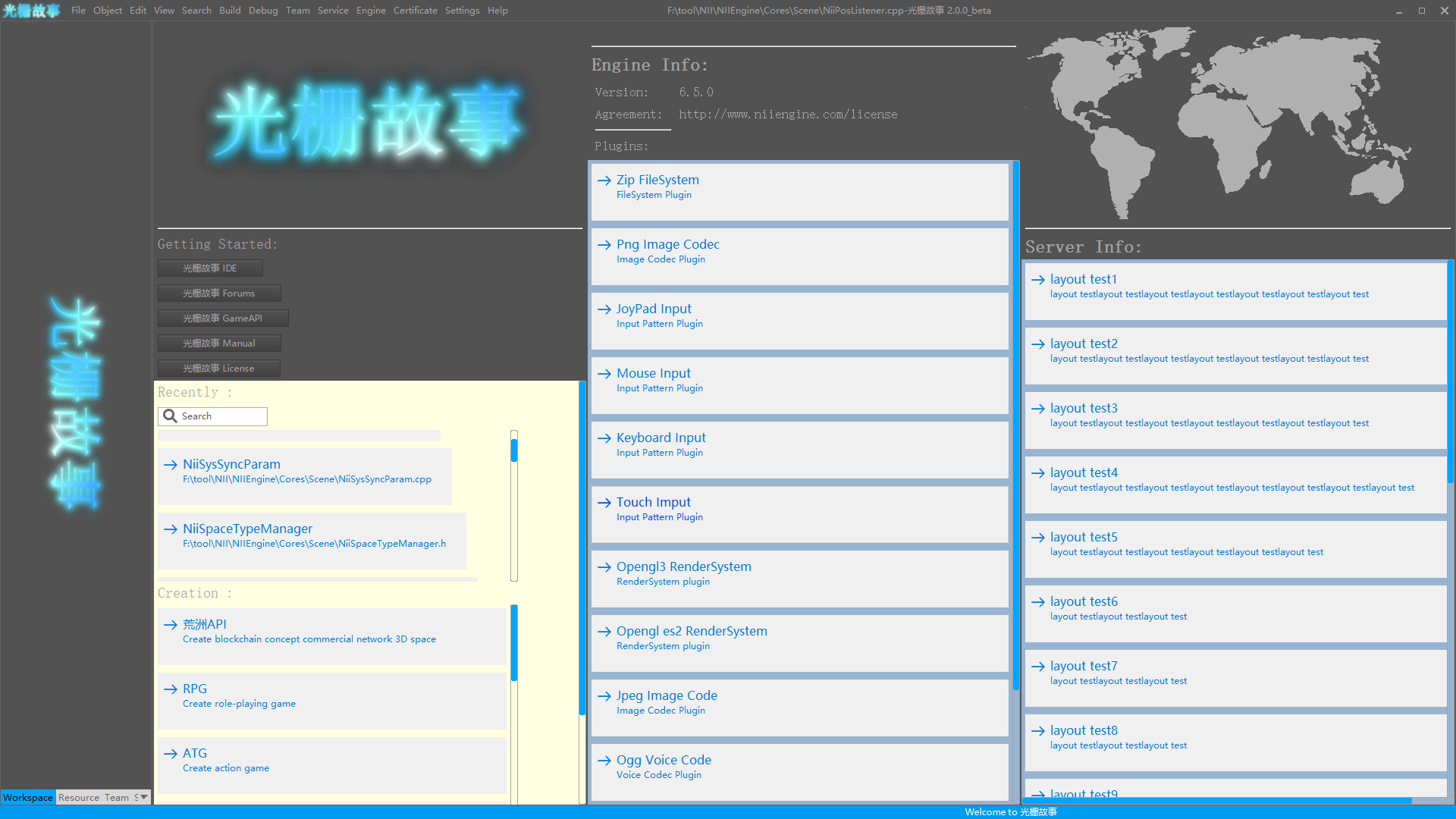Open the Certificate menu
This screenshot has width=1456, height=819.
[x=416, y=11]
